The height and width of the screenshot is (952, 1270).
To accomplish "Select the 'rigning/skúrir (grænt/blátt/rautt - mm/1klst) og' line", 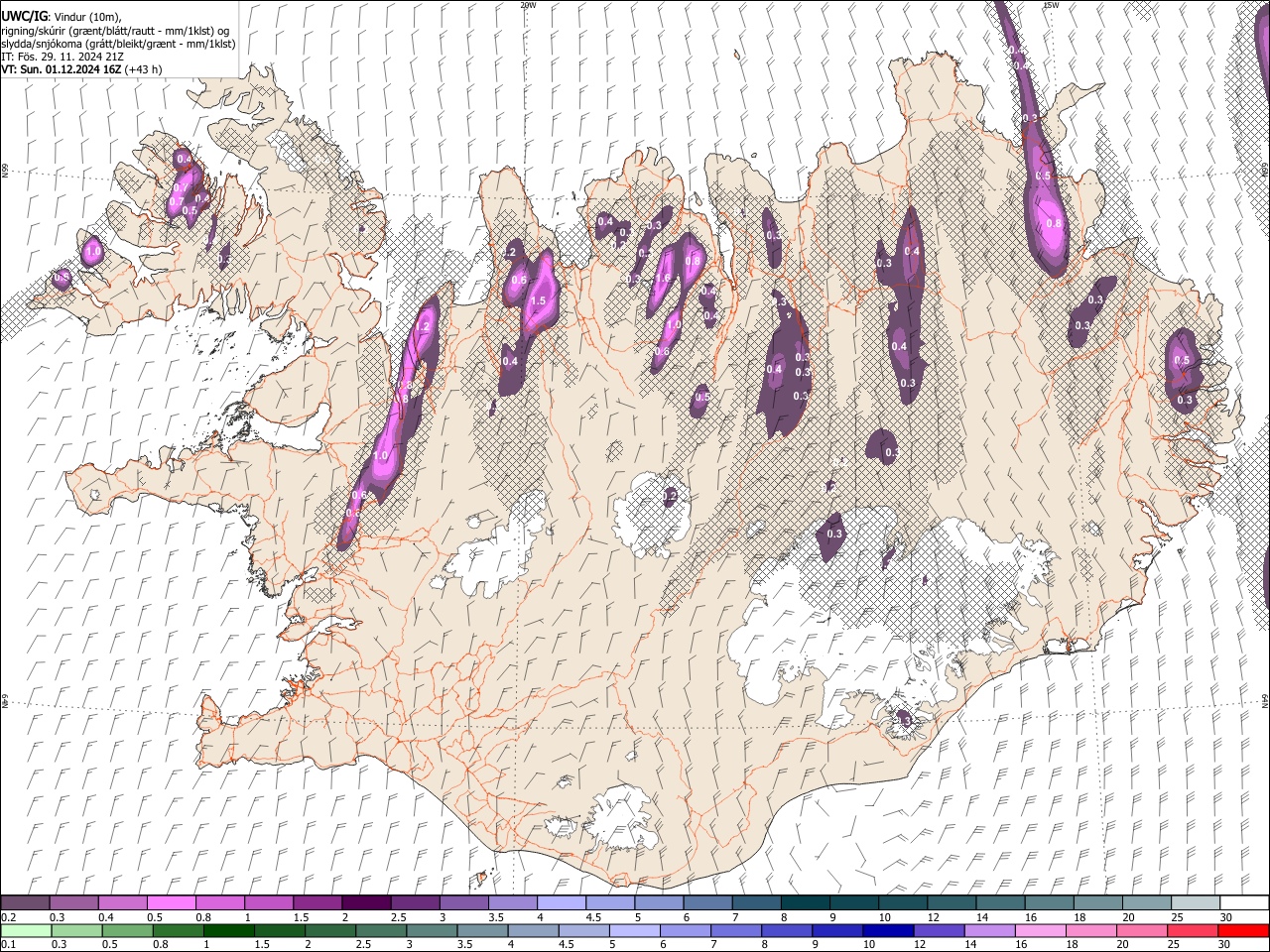I will pyautogui.click(x=115, y=31).
